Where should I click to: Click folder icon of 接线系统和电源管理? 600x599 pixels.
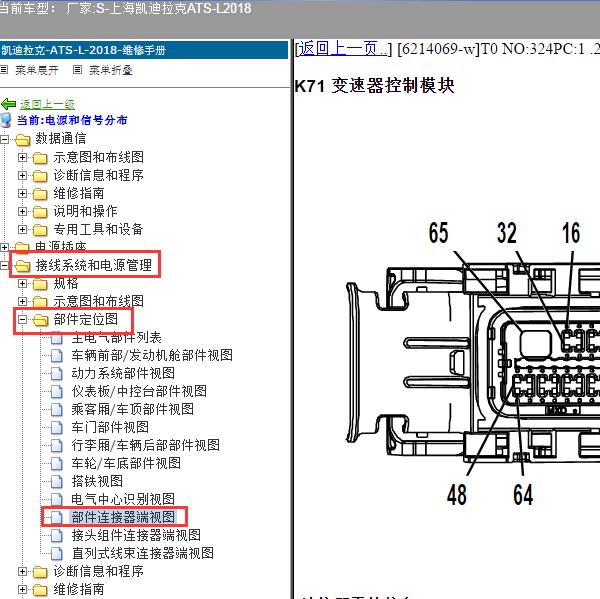pos(23,266)
